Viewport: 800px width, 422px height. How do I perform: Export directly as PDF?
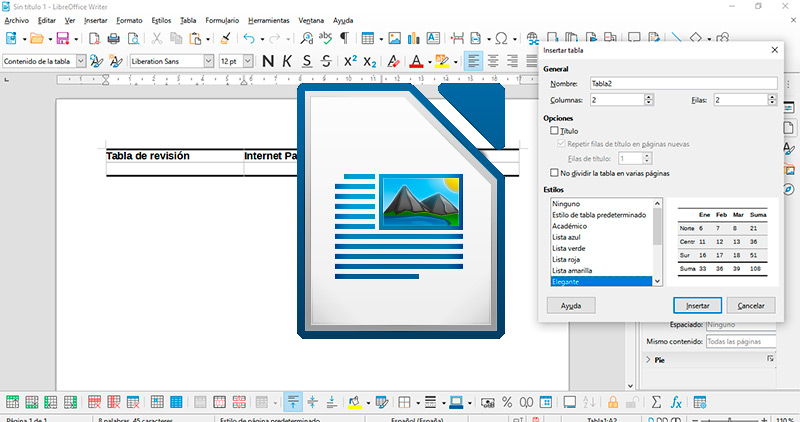tap(94, 38)
